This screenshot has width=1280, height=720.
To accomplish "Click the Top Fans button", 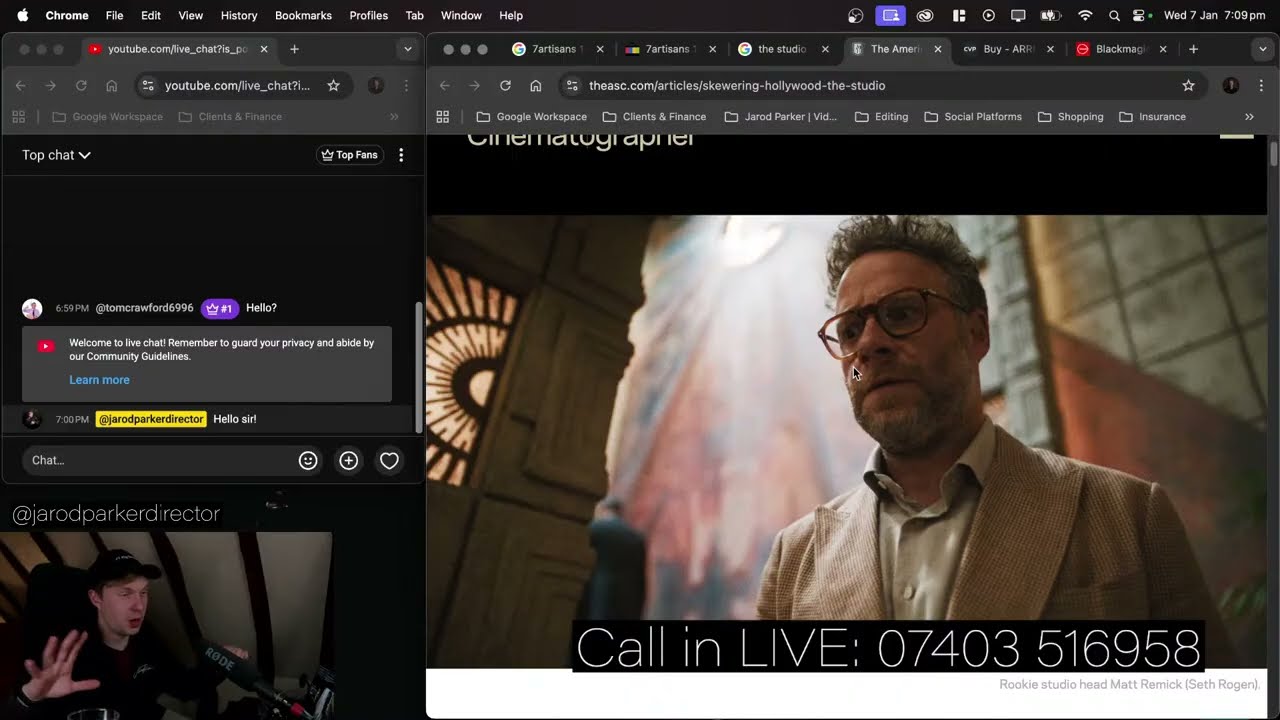I will coord(349,155).
